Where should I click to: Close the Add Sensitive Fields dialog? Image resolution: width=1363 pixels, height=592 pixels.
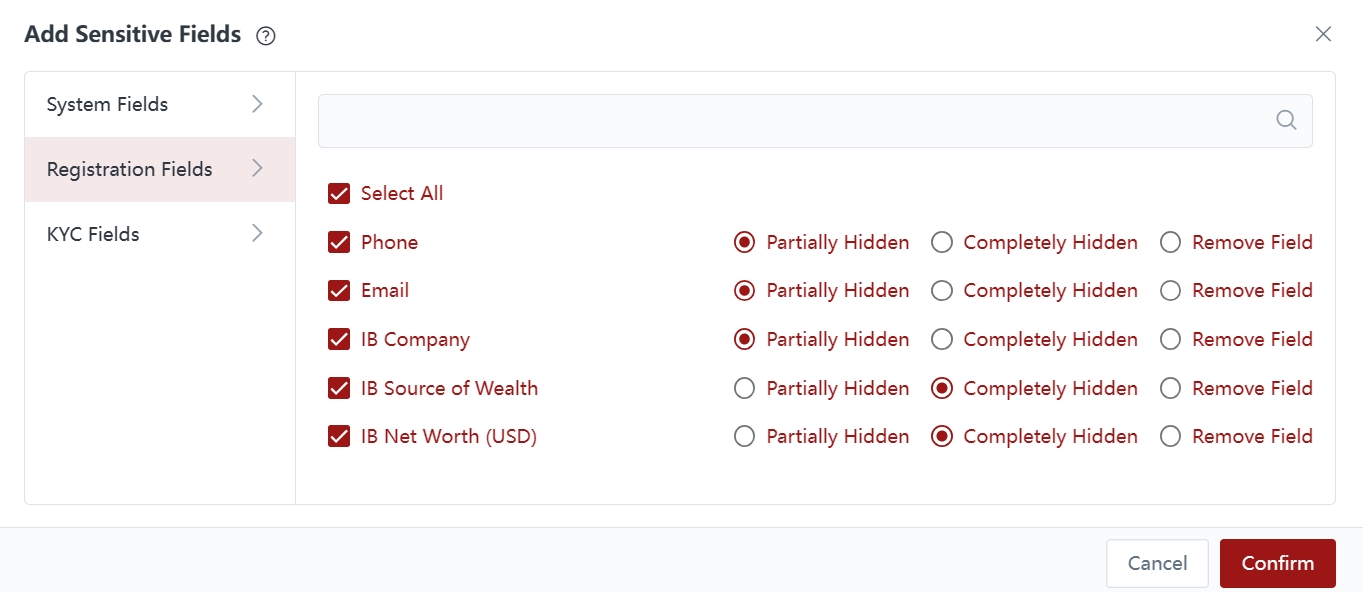click(x=1323, y=34)
